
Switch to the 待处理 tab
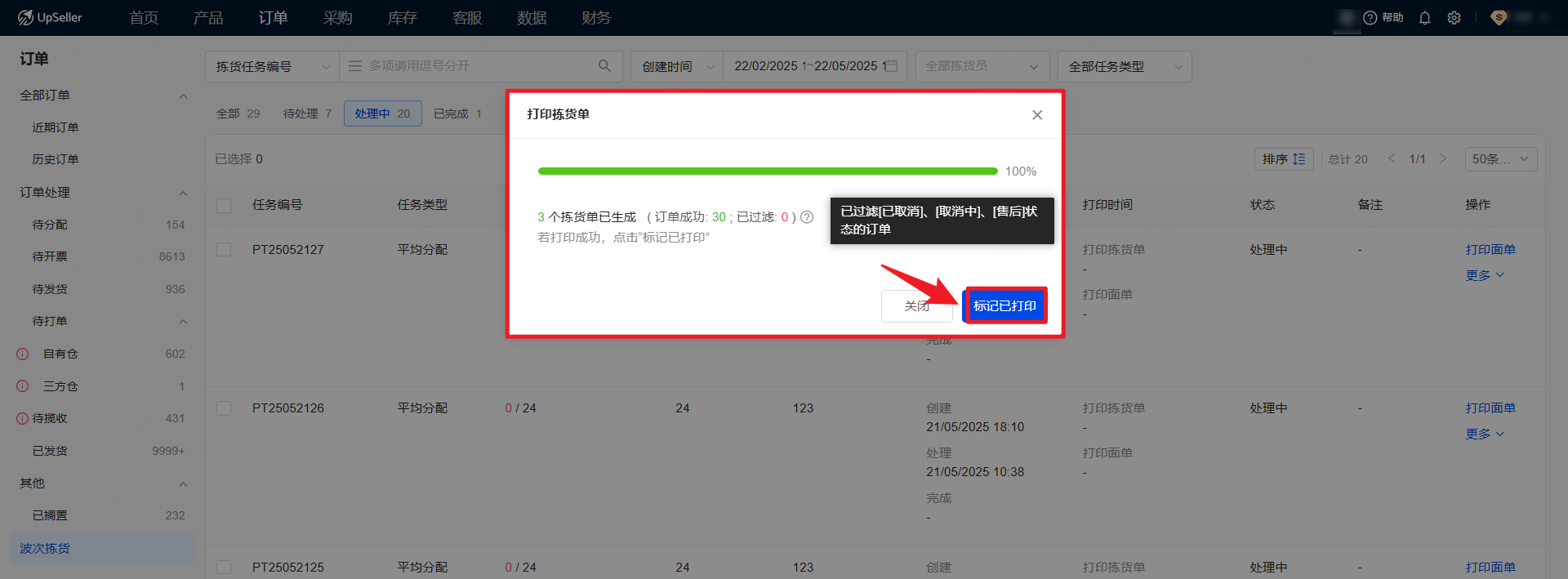click(307, 114)
